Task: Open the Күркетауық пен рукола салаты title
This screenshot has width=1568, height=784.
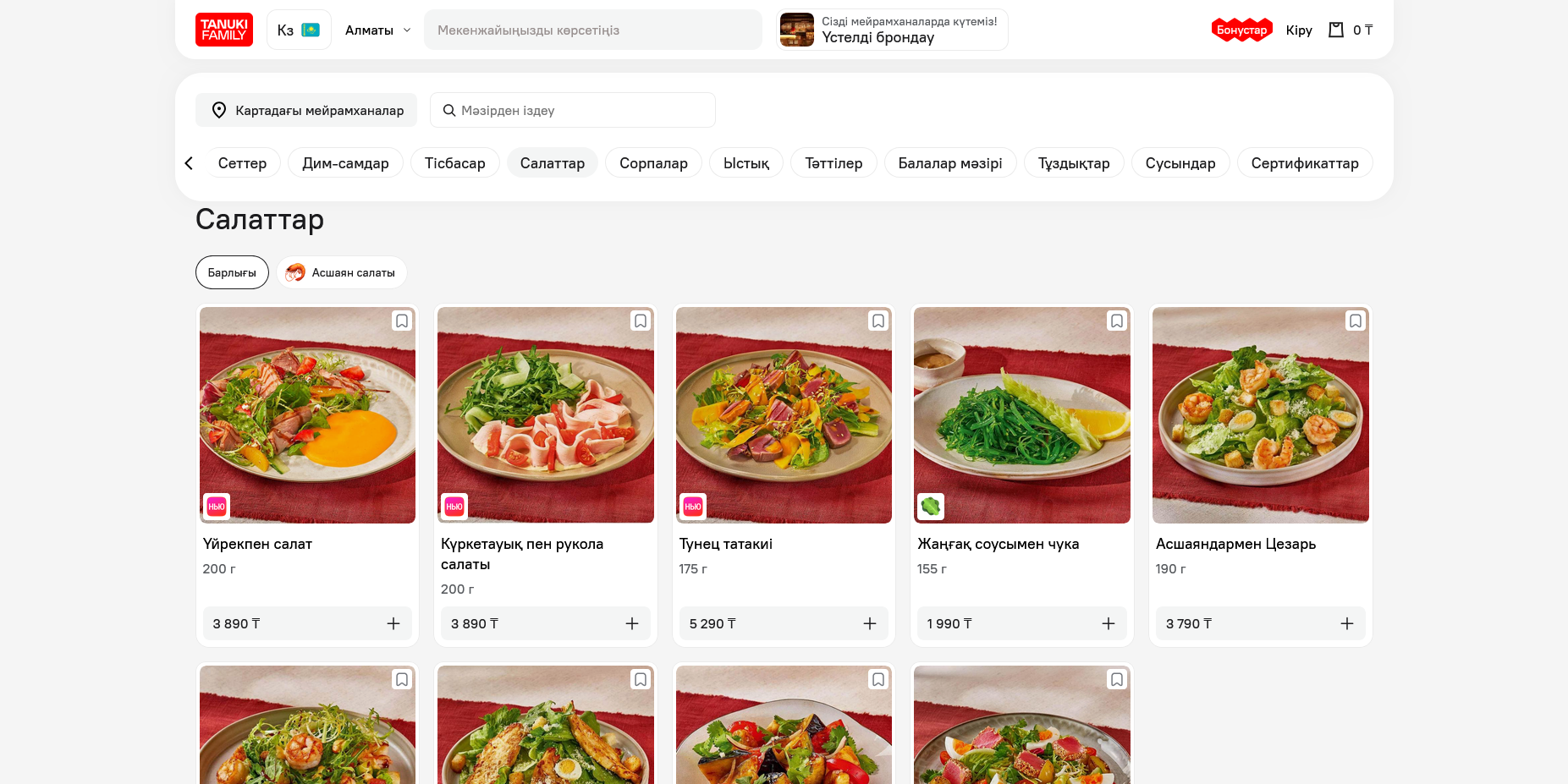Action: (x=522, y=554)
